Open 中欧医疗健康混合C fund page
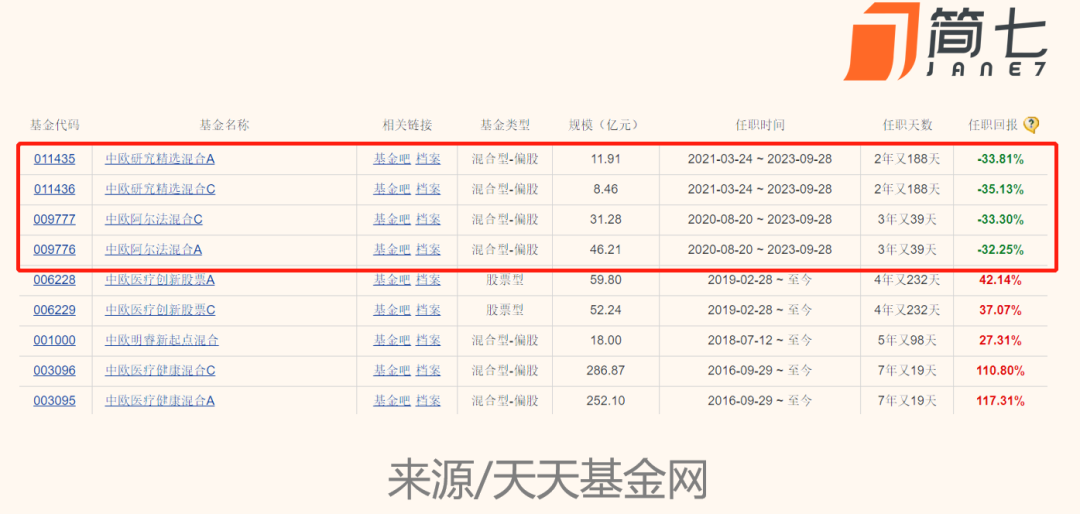This screenshot has height=514, width=1080. pyautogui.click(x=160, y=371)
